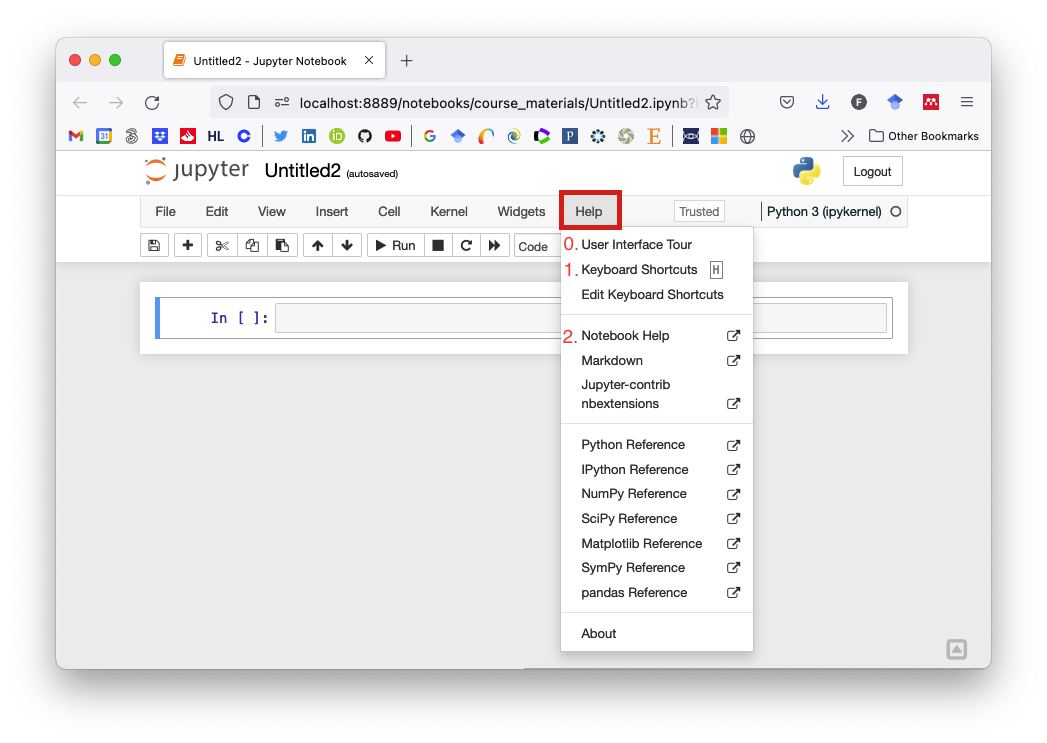Viewport: 1047px width, 743px height.
Task: Open a new browser tab
Action: point(406,61)
